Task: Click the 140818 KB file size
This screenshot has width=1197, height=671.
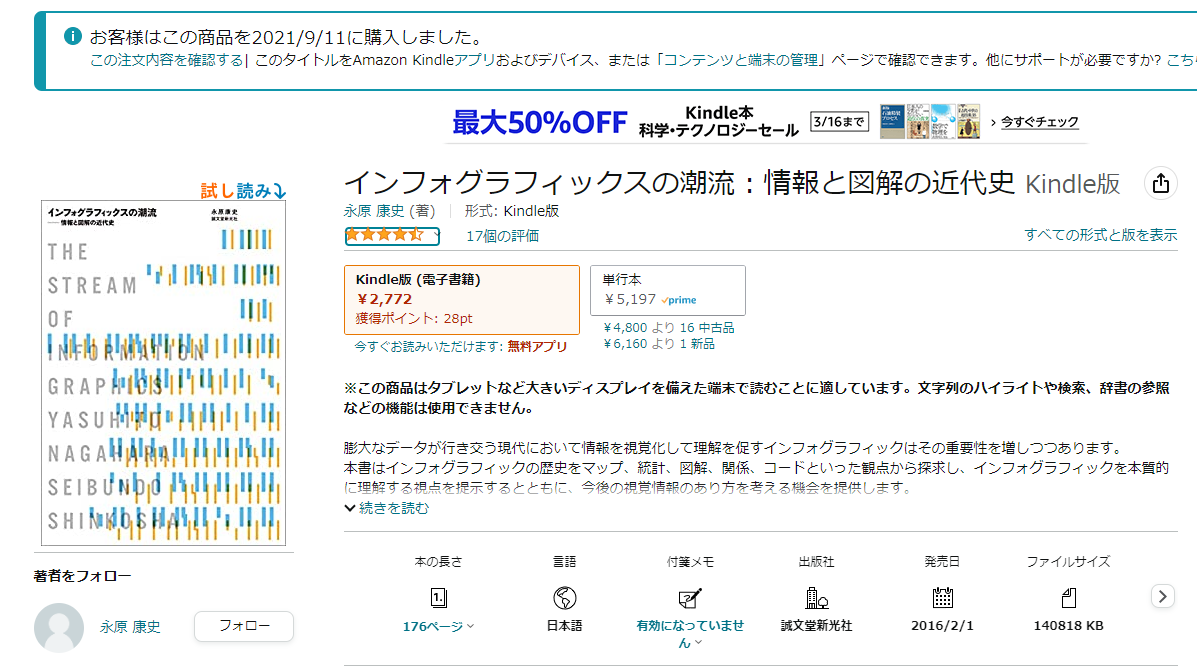Action: pos(1068,626)
